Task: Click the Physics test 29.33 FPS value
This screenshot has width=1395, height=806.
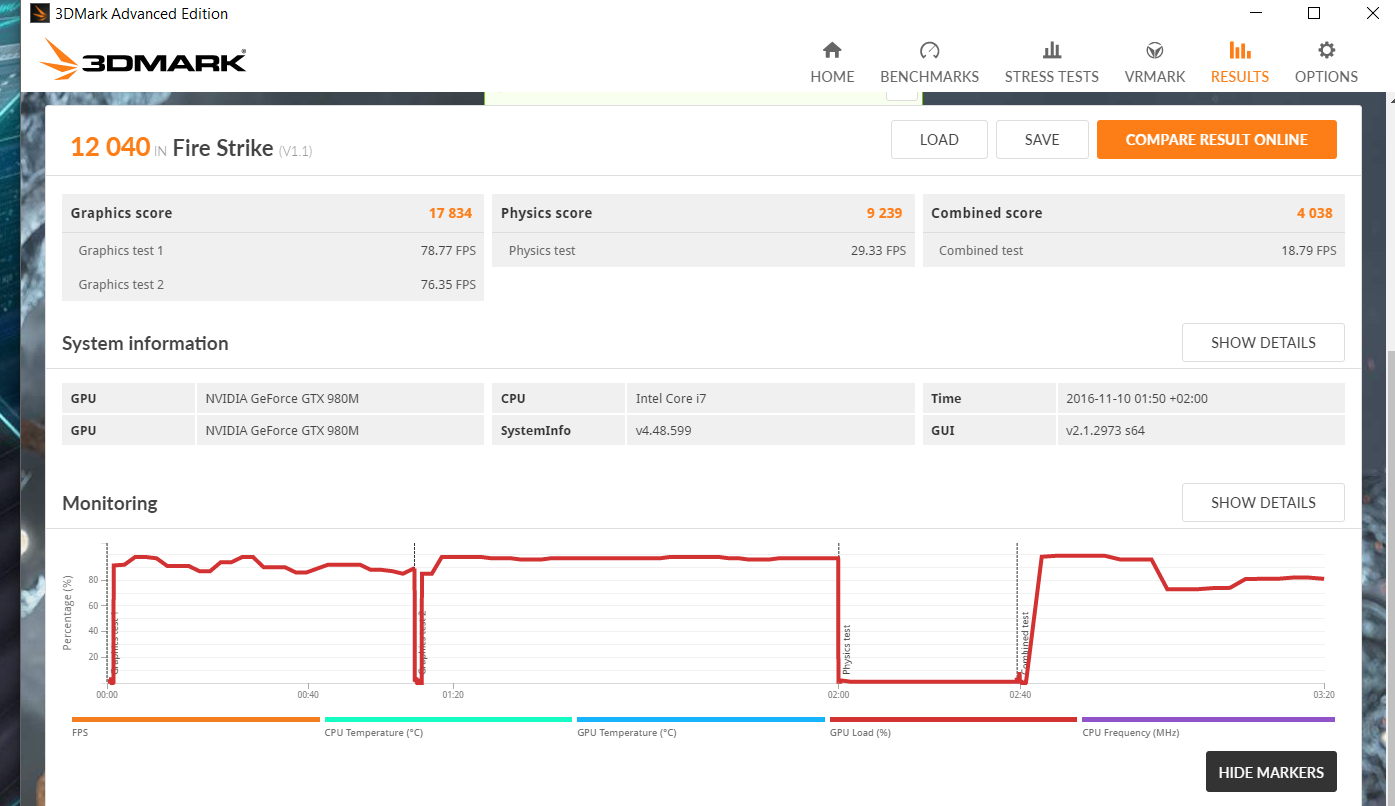Action: tap(878, 251)
